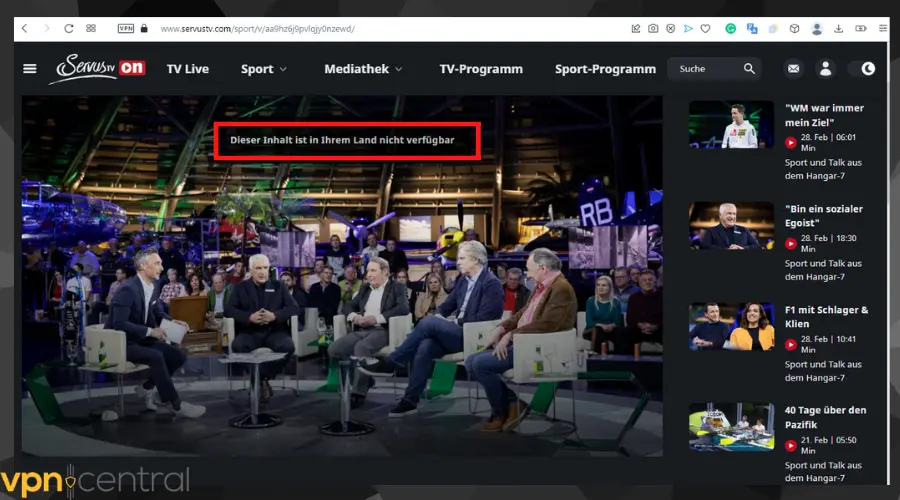The width and height of the screenshot is (900, 500).
Task: Reload the page in the browser
Action: (x=69, y=29)
